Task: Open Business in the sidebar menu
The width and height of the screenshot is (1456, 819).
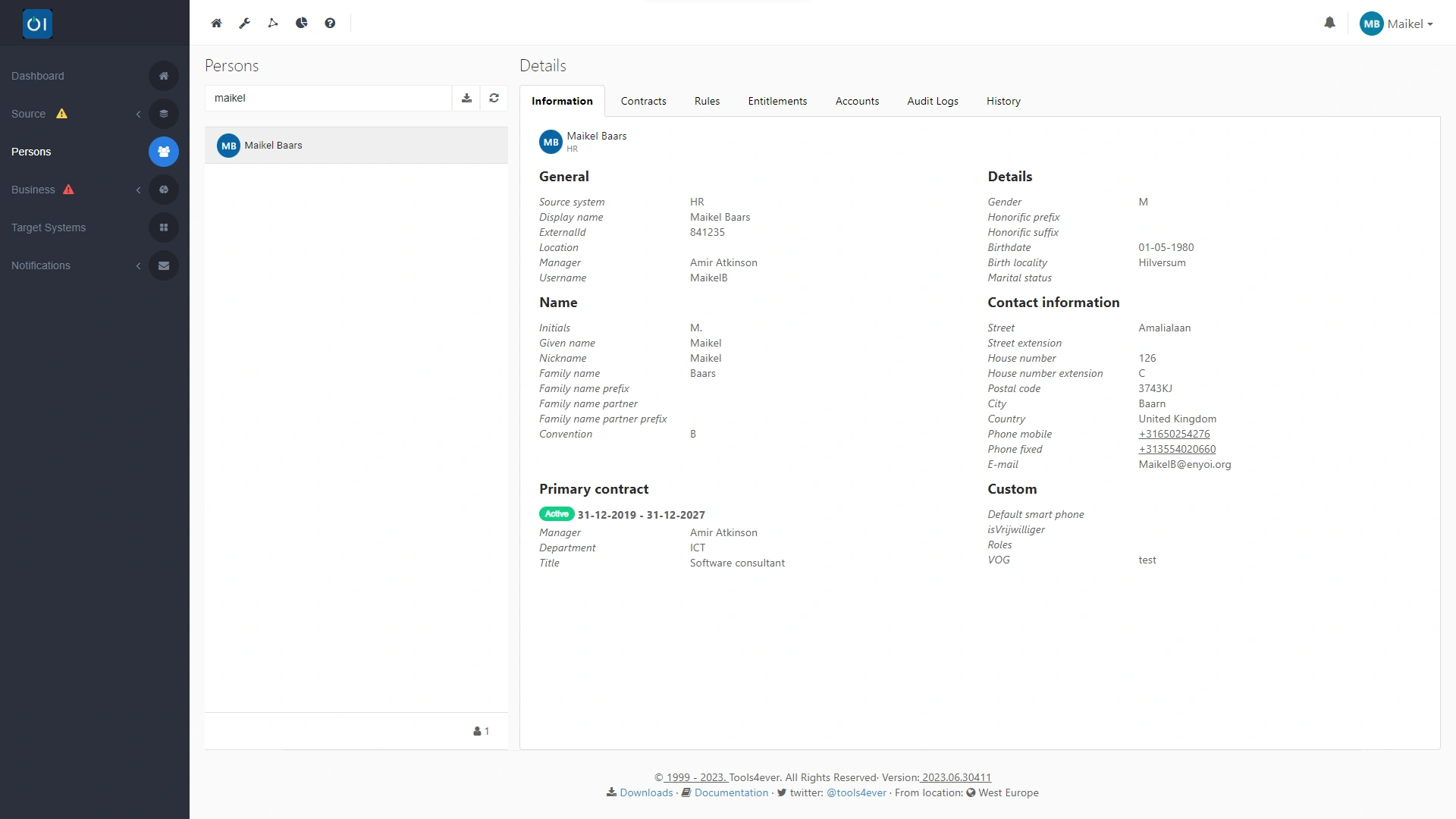Action: click(33, 190)
